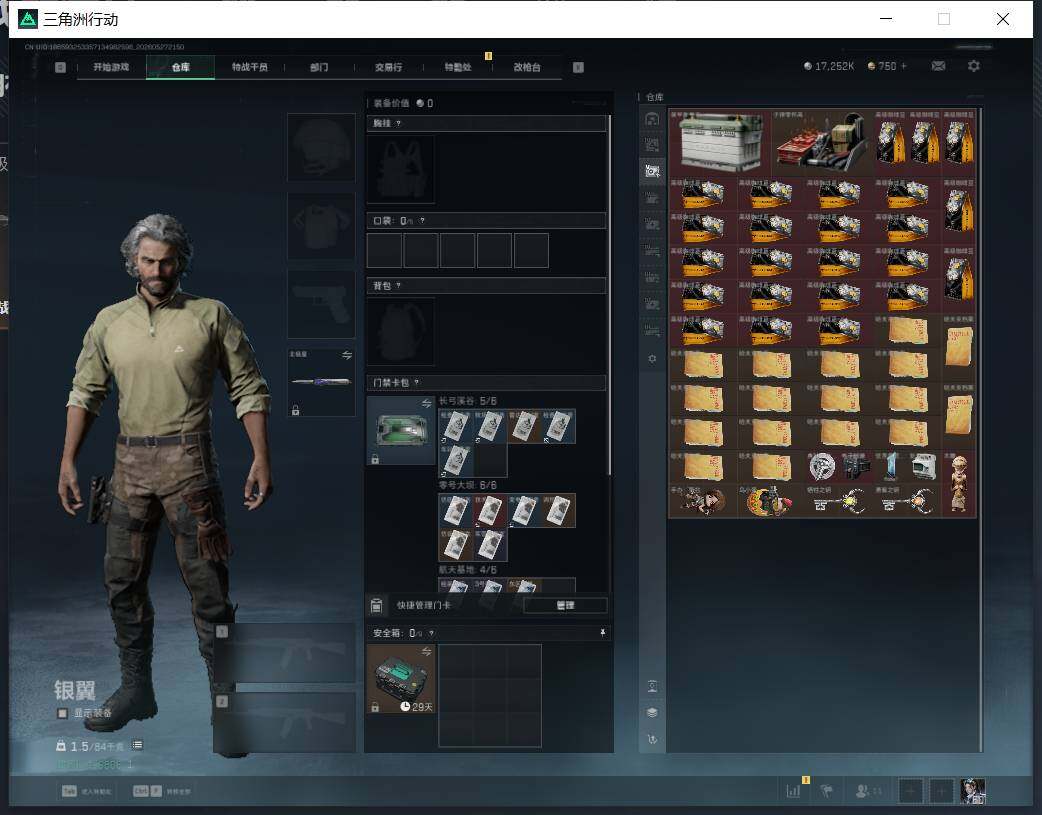Viewport: 1042px width, 815px height.
Task: Open the 特勤处 tab
Action: [x=458, y=67]
